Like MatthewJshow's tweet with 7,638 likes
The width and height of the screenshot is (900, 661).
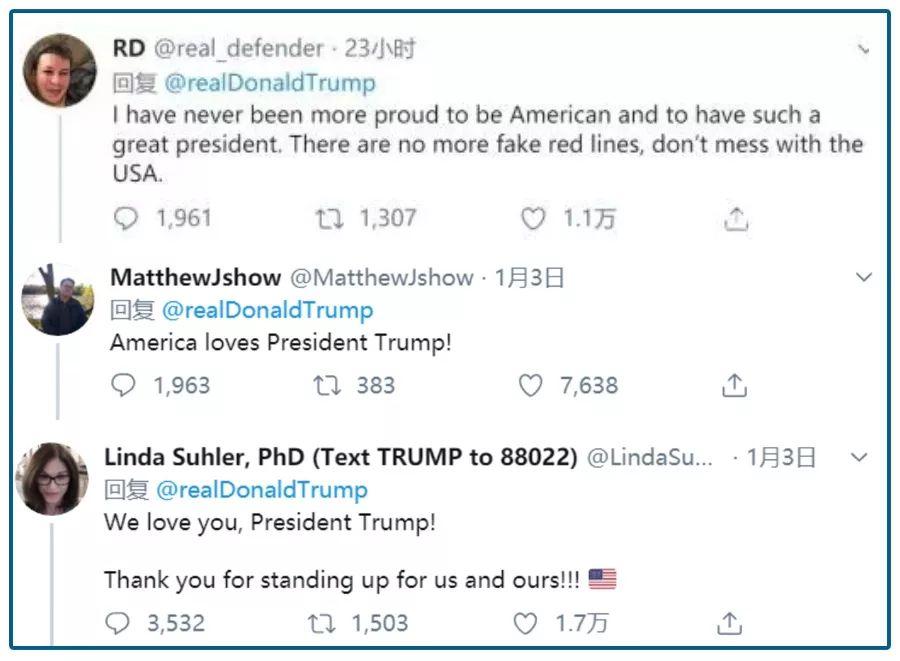click(531, 386)
